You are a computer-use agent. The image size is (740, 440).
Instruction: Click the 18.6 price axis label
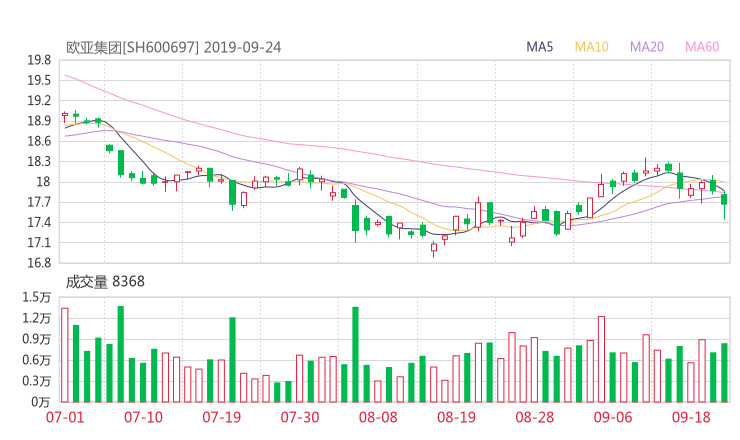(39, 142)
